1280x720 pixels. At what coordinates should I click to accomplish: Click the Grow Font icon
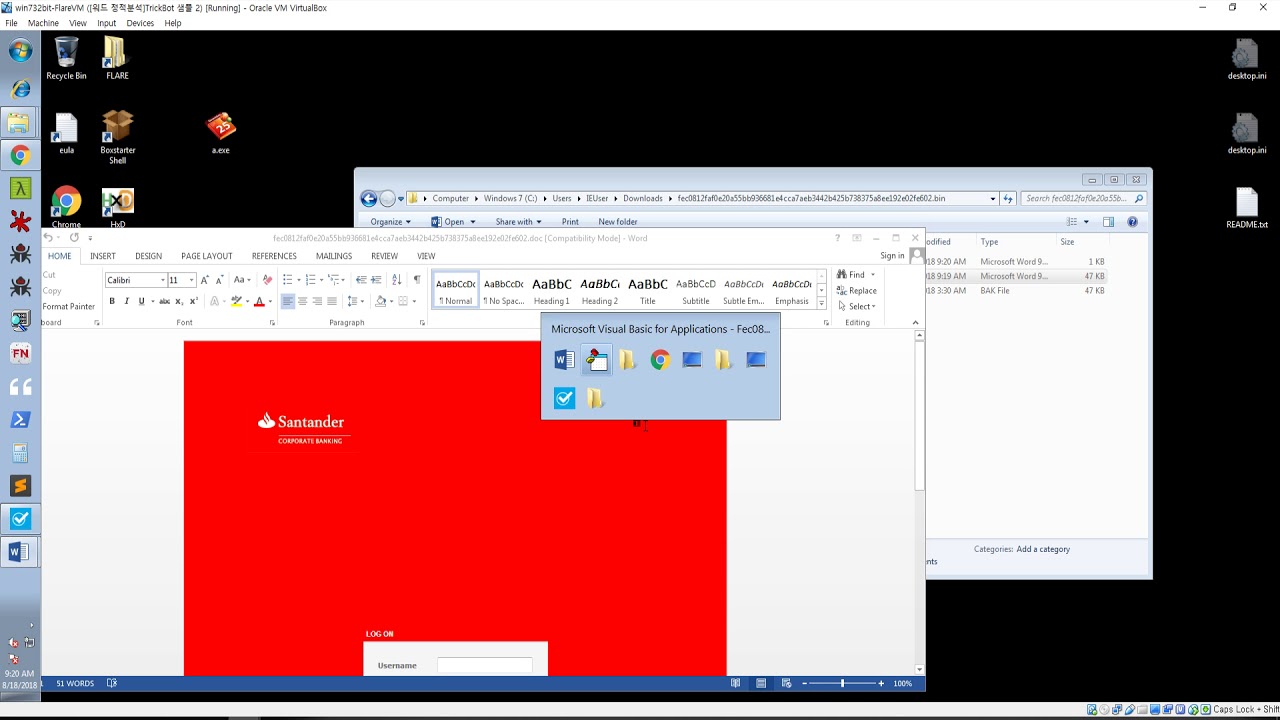pos(205,280)
